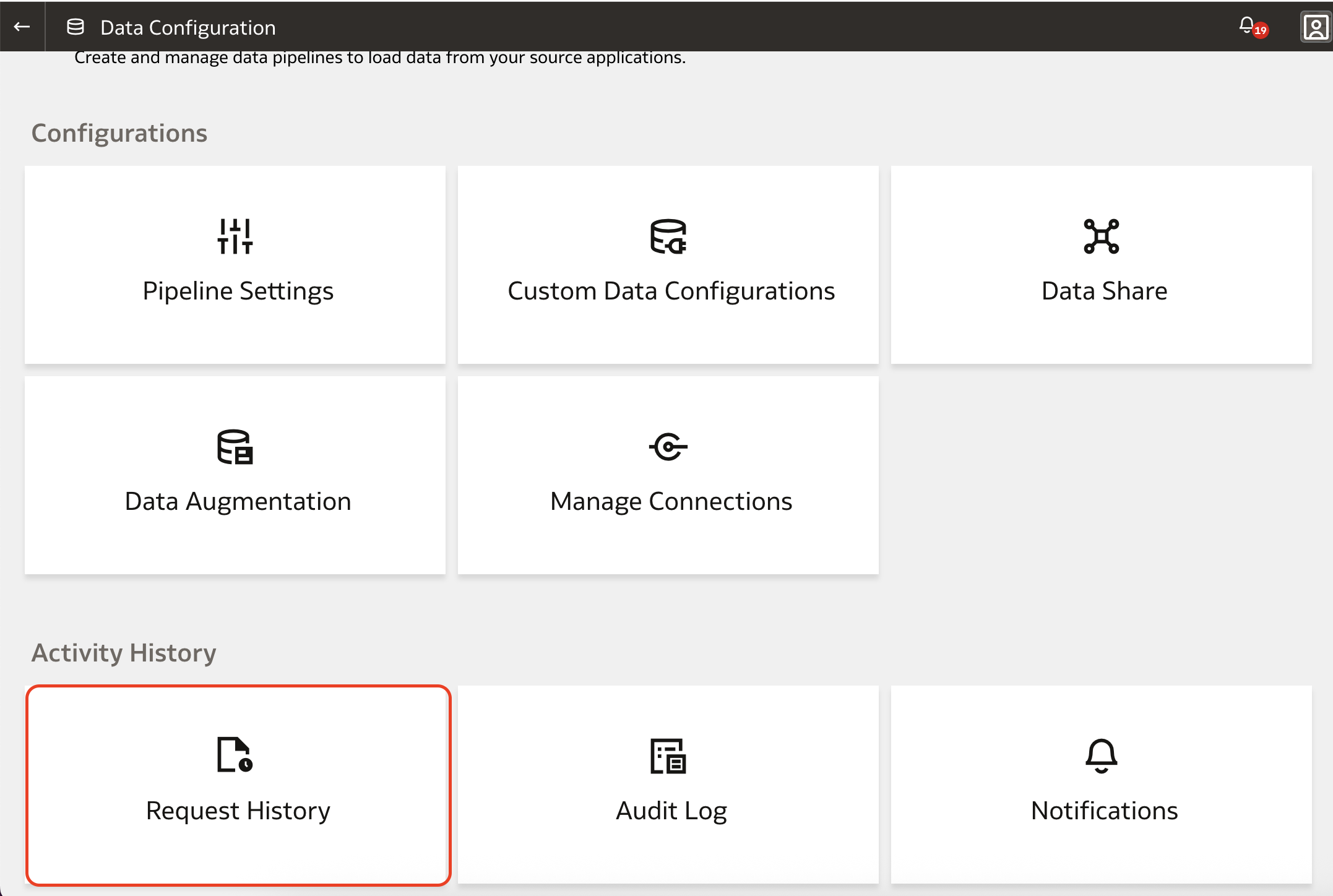Click the Manage Connections connector icon
1333x896 pixels.
[668, 447]
